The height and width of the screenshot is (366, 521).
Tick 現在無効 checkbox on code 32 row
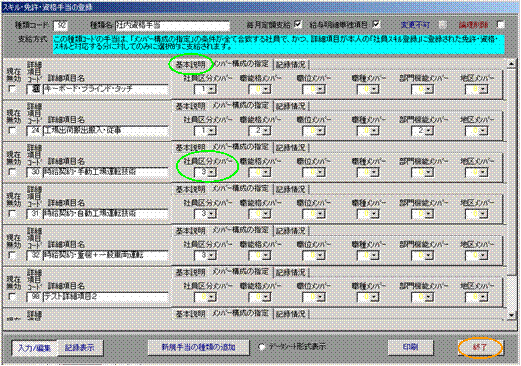12,255
